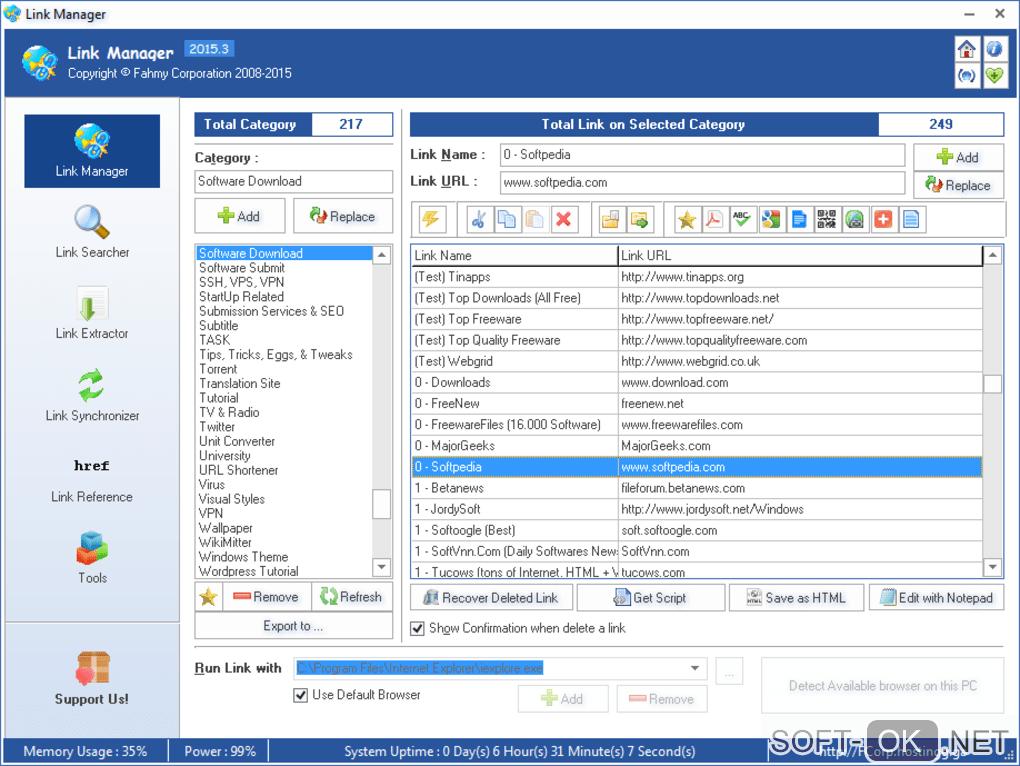The image size is (1020, 766).
Task: Open the Link Extractor module
Action: (92, 313)
